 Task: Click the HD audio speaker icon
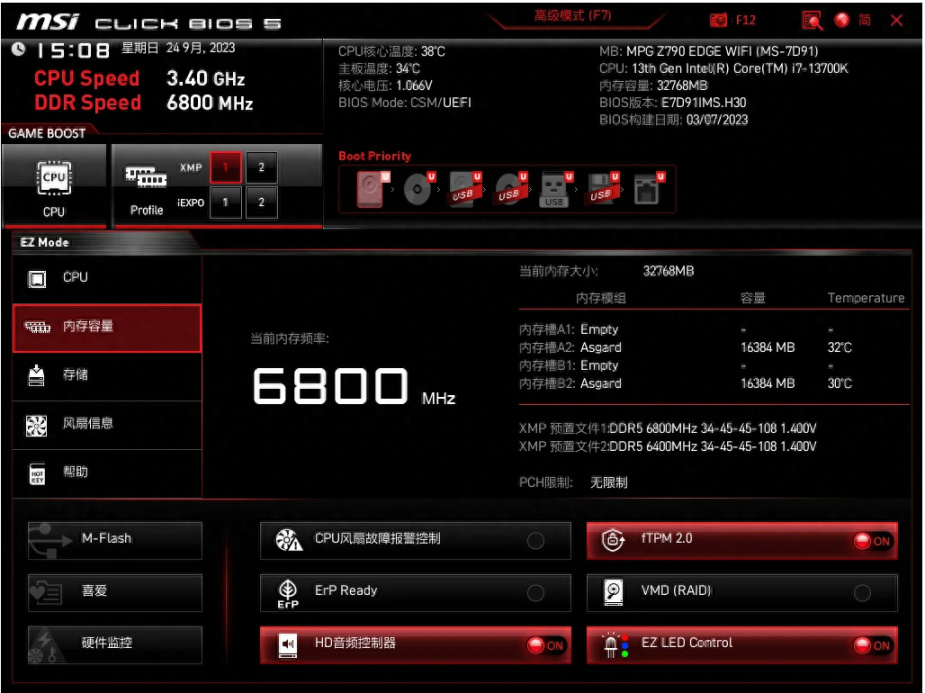tap(288, 645)
